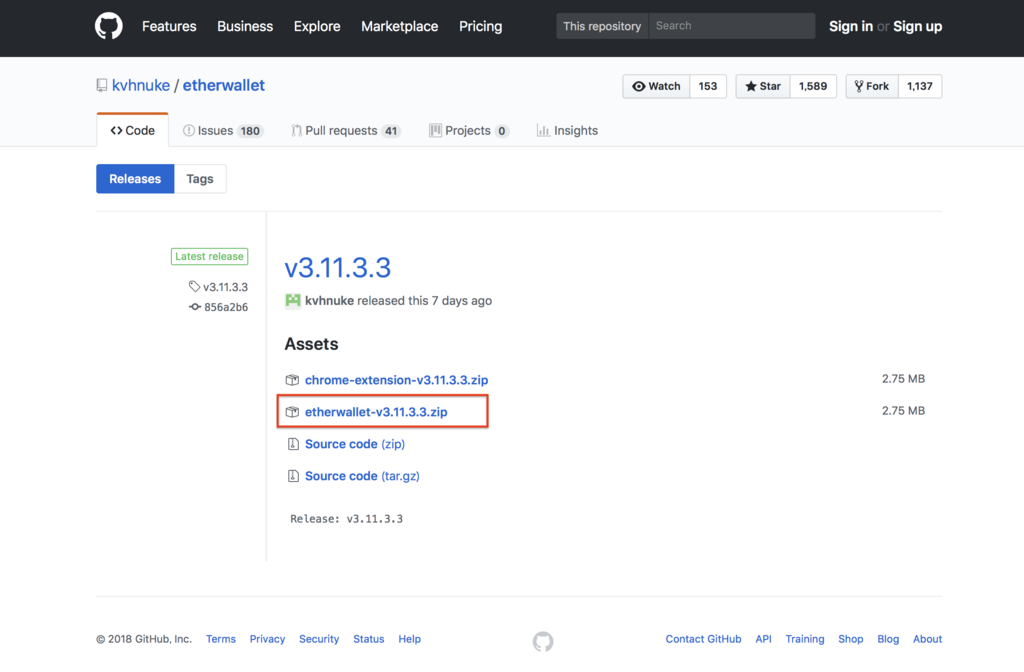Download Source code (zip)
1024x672 pixels.
tap(355, 444)
